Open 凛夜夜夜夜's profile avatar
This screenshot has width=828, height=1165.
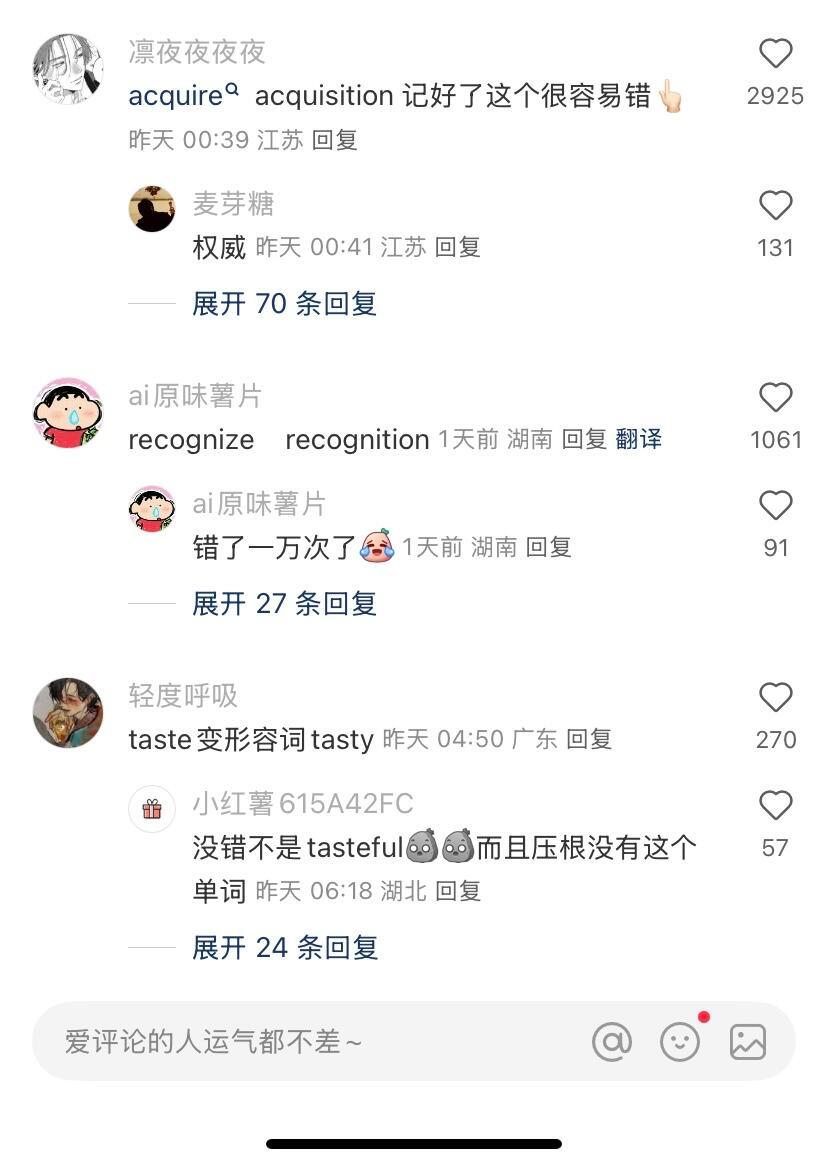(68, 68)
